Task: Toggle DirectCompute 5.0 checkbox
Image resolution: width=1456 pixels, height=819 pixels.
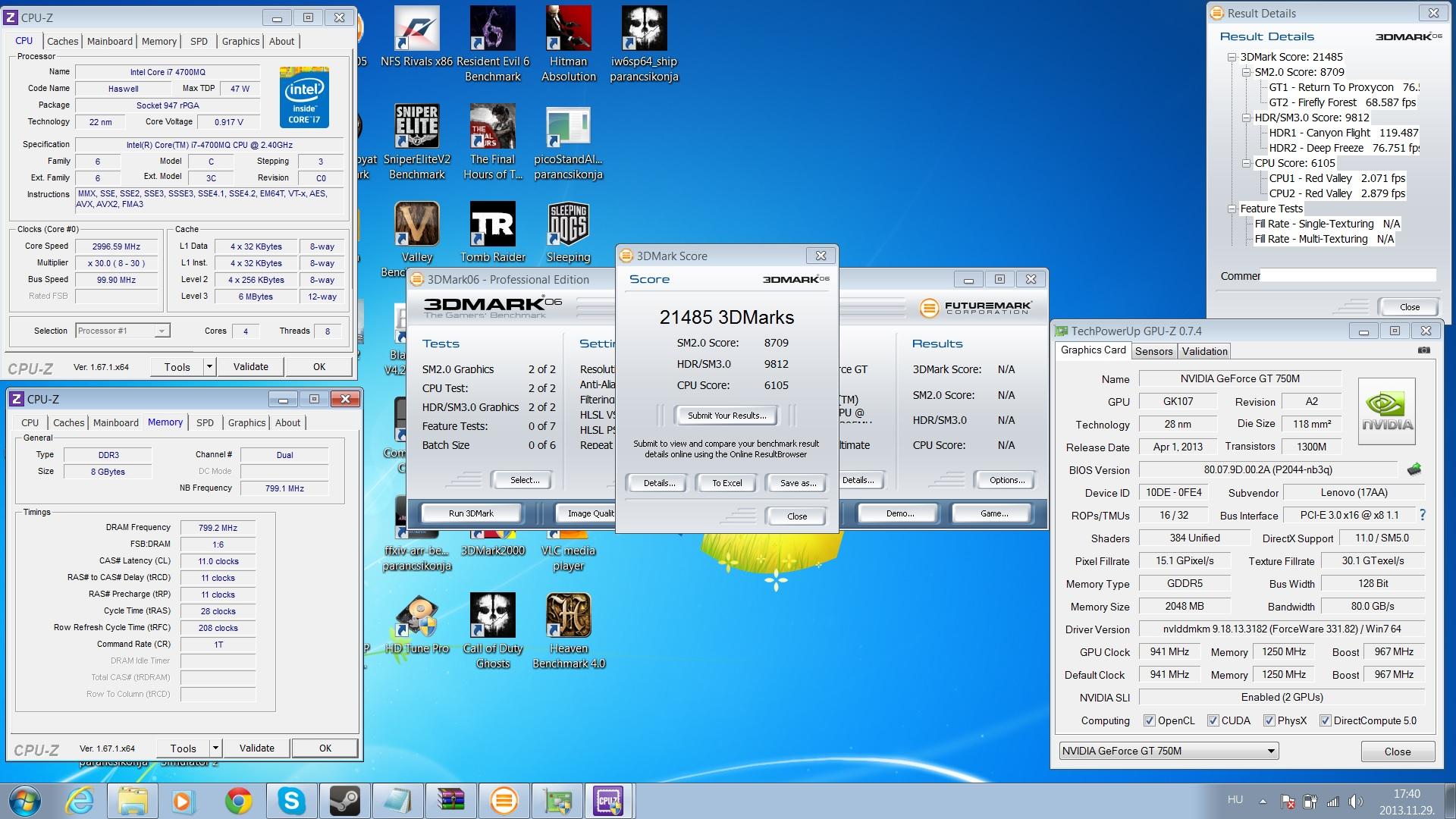Action: [1326, 720]
